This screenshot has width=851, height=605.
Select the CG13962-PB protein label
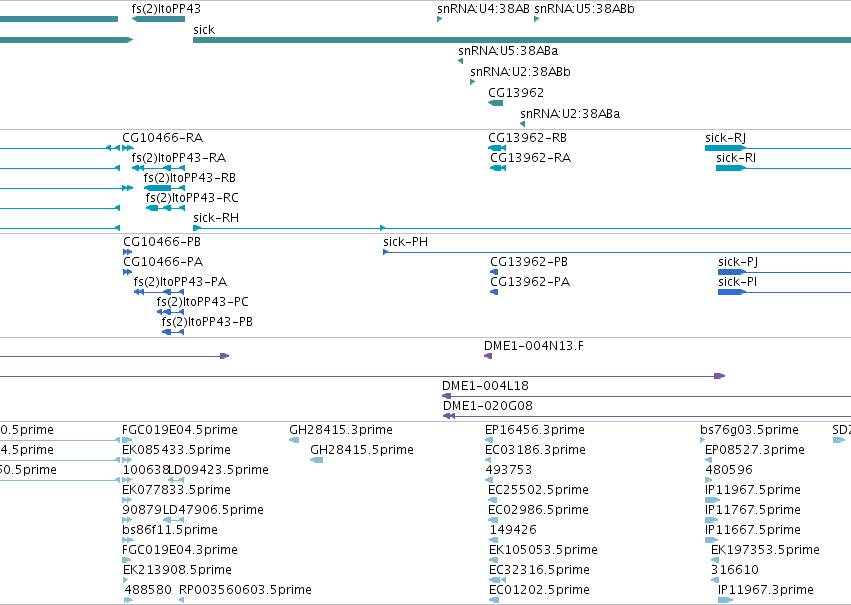coord(529,262)
